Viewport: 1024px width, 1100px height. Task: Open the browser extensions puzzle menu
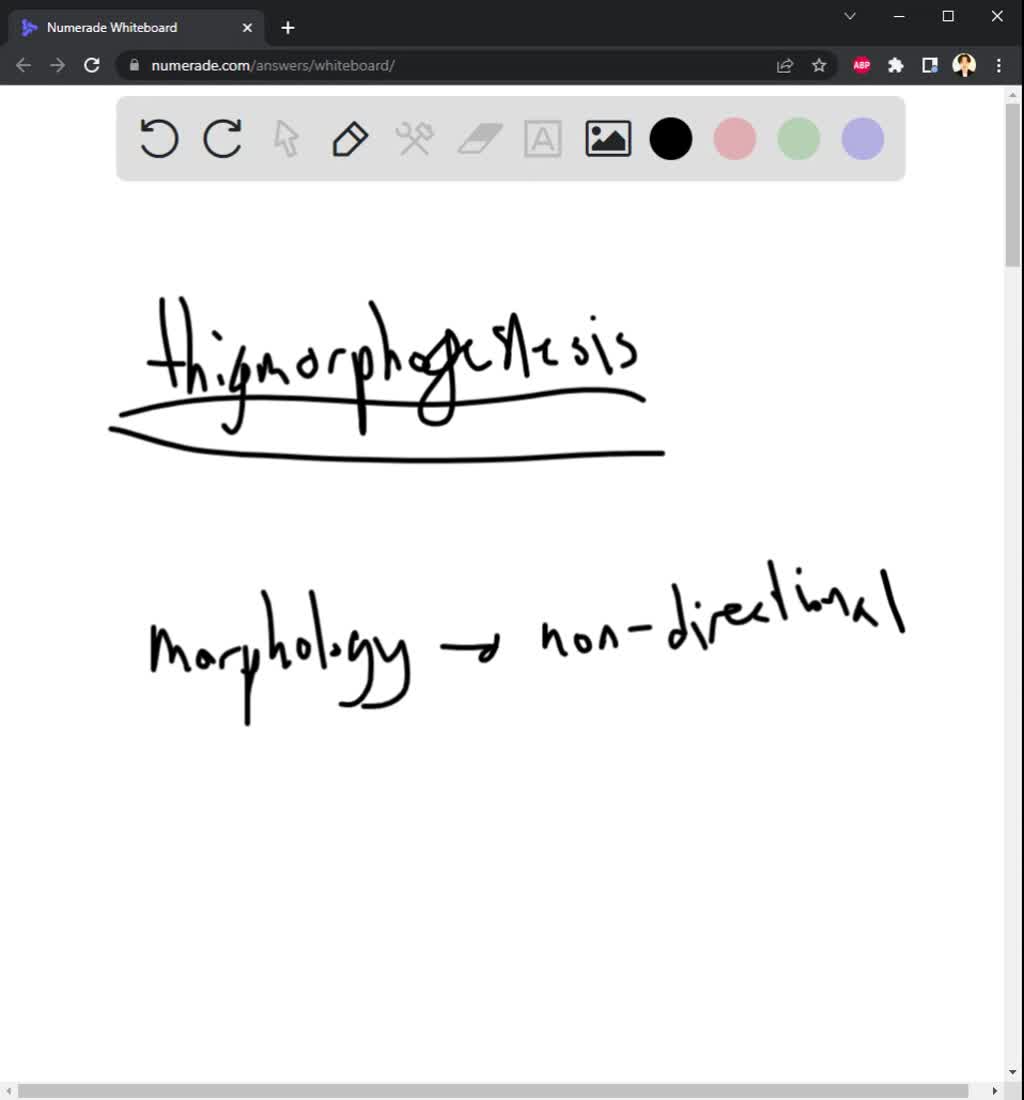[x=895, y=64]
